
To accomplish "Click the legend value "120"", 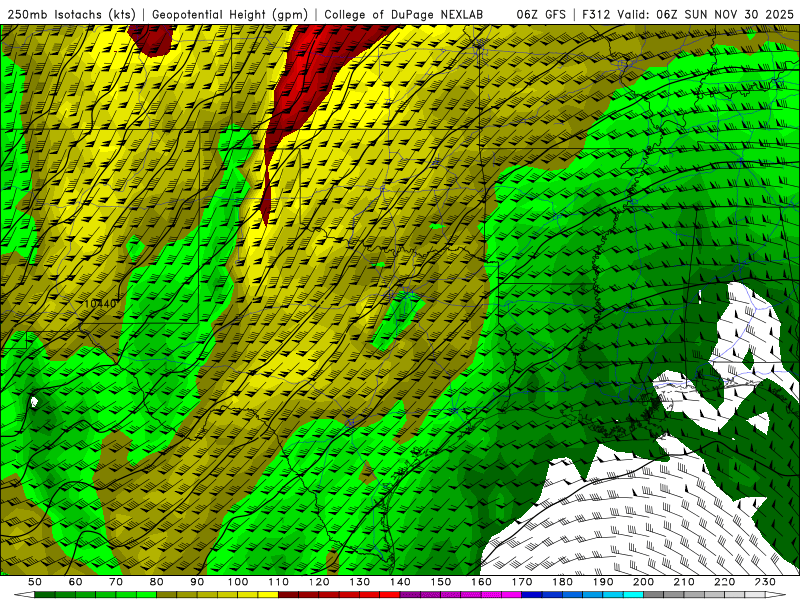I will [x=319, y=582].
